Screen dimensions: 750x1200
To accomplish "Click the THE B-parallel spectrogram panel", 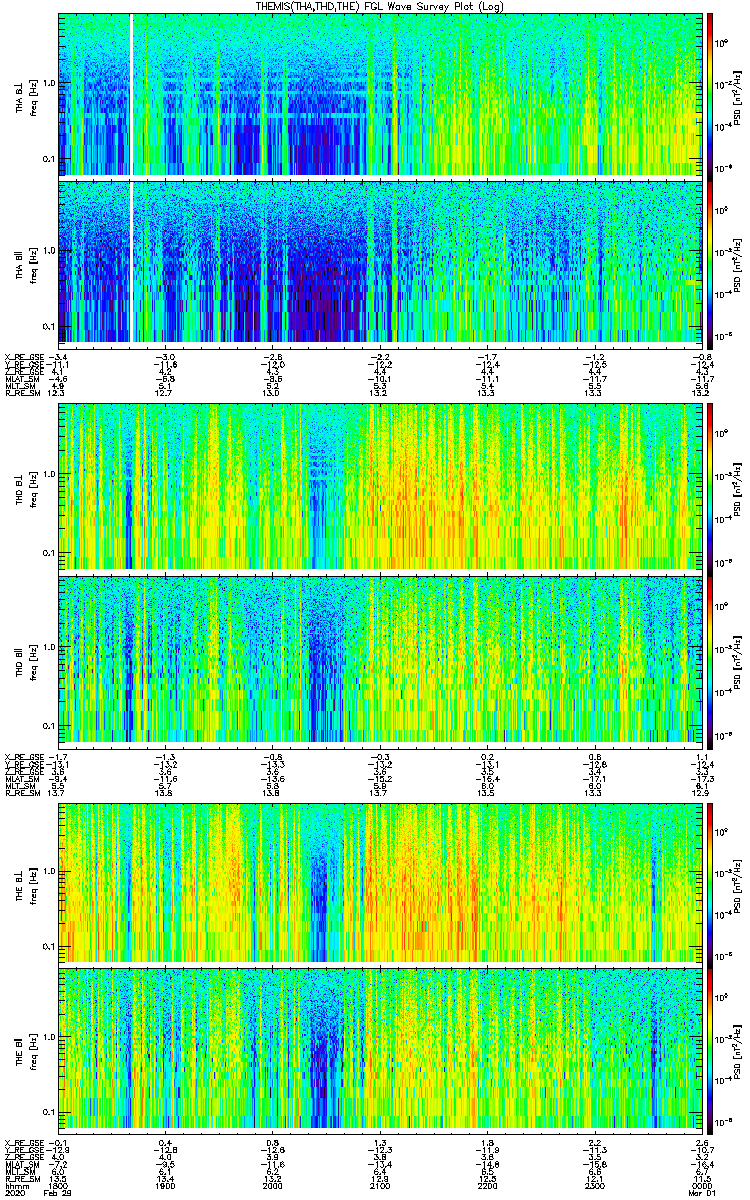I will click(x=380, y=1050).
